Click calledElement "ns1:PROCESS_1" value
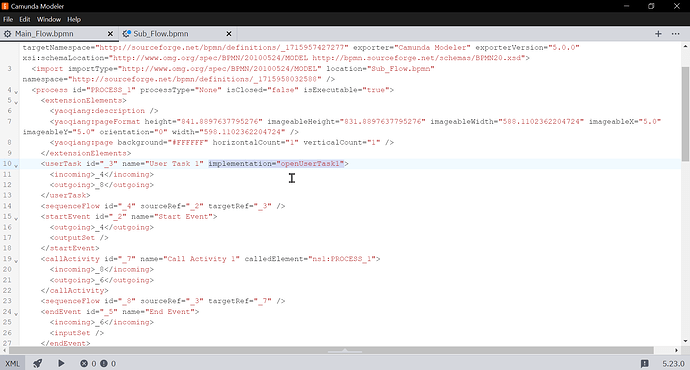 click(342, 259)
